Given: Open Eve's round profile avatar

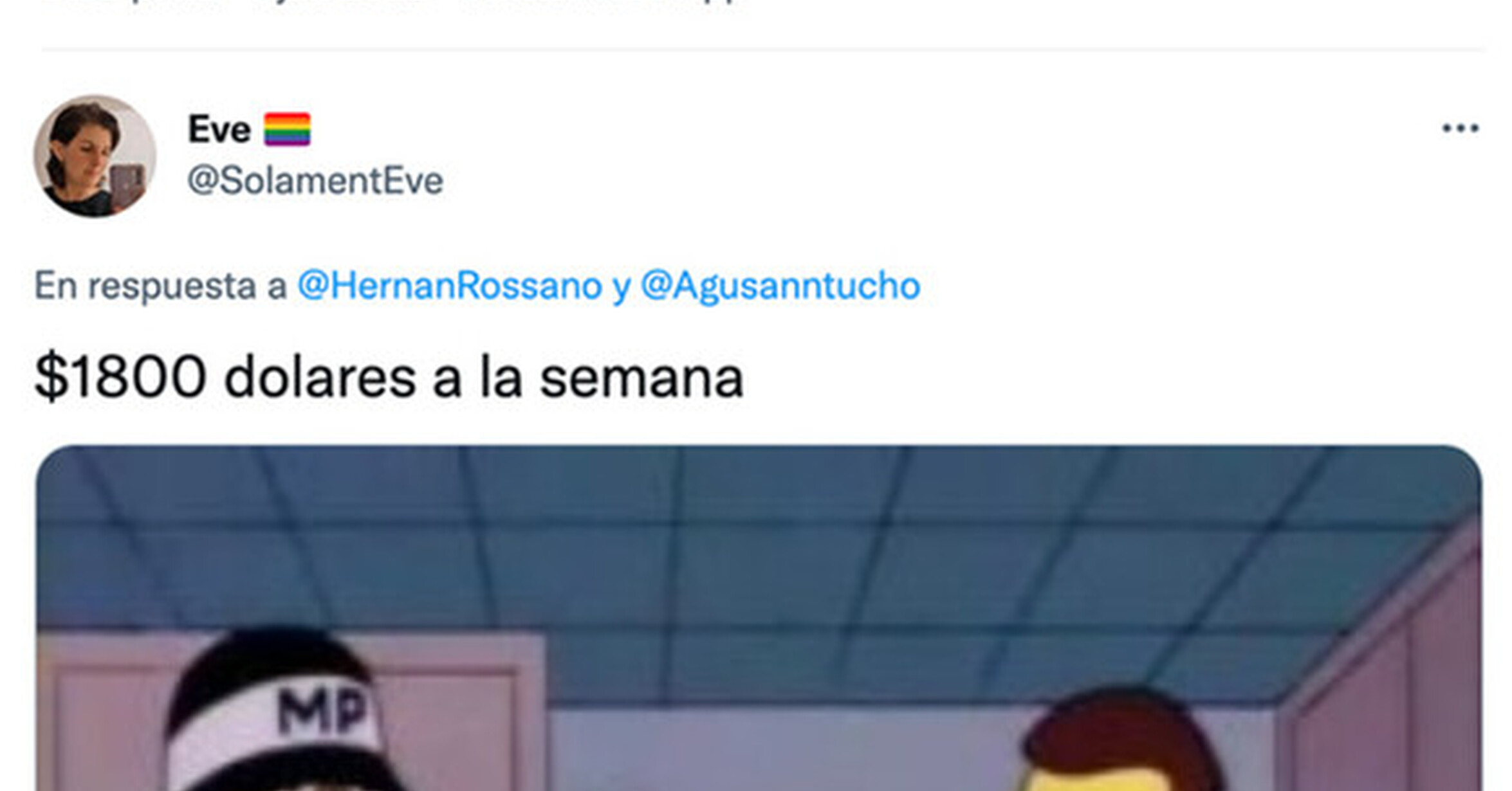Looking at the screenshot, I should point(95,156).
